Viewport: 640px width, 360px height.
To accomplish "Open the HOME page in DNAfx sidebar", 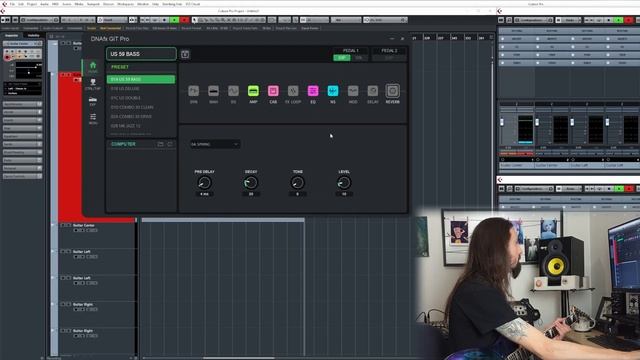I will [93, 67].
